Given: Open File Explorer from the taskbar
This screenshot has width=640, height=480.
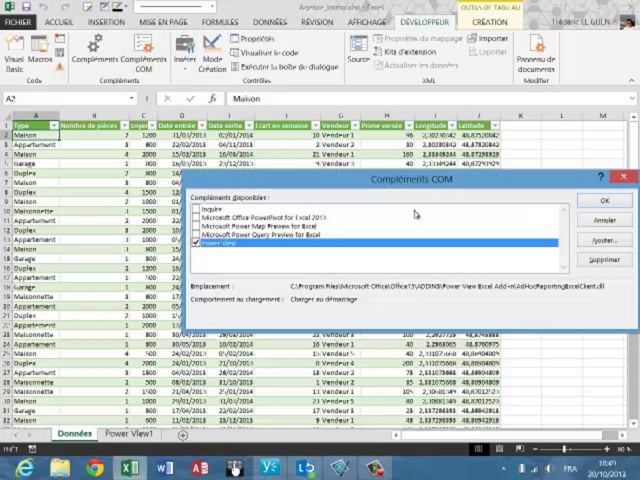Looking at the screenshot, I should click(60, 468).
